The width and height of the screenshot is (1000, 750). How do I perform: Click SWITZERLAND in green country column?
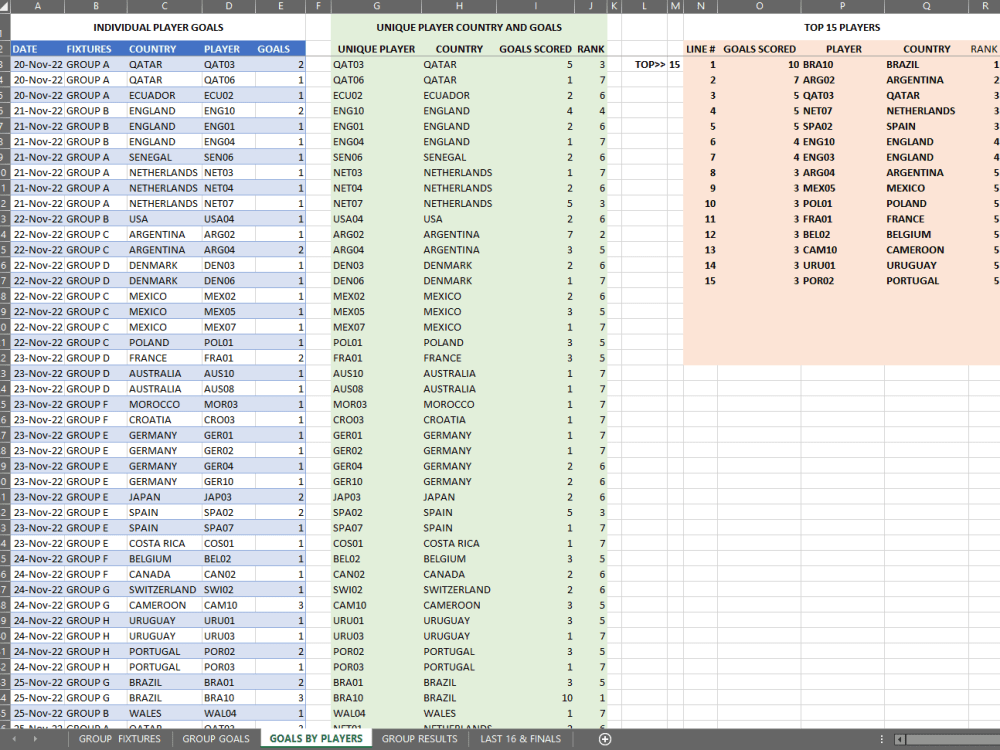tap(459, 590)
